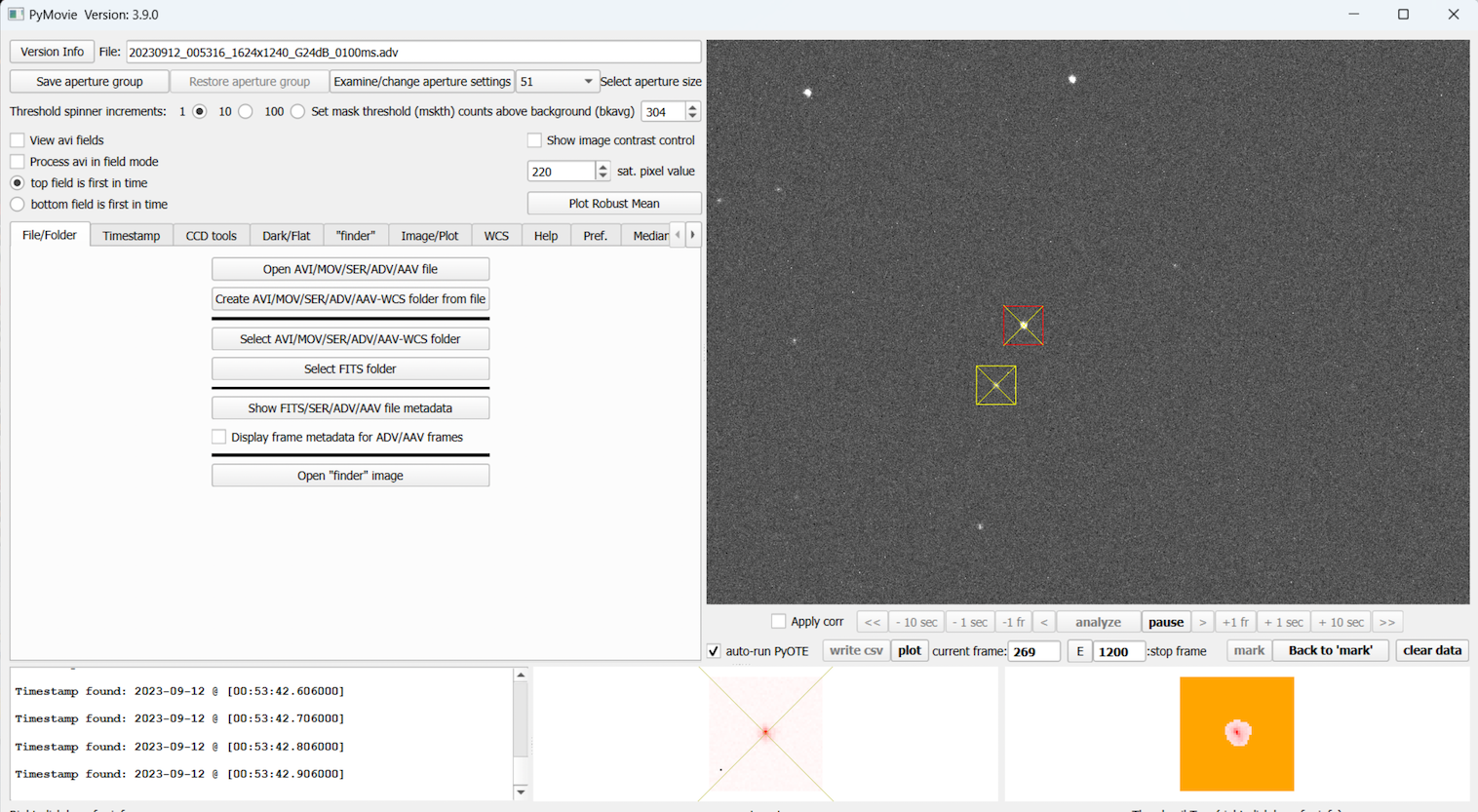Decrease the sat. pixel value spinner
Screen dimensions: 1478x812
point(603,175)
